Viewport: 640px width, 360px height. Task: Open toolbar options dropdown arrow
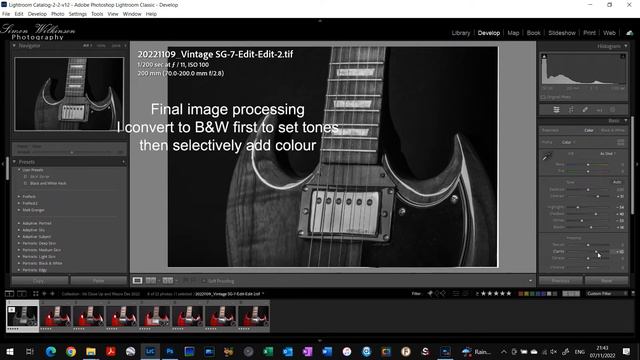pos(530,281)
